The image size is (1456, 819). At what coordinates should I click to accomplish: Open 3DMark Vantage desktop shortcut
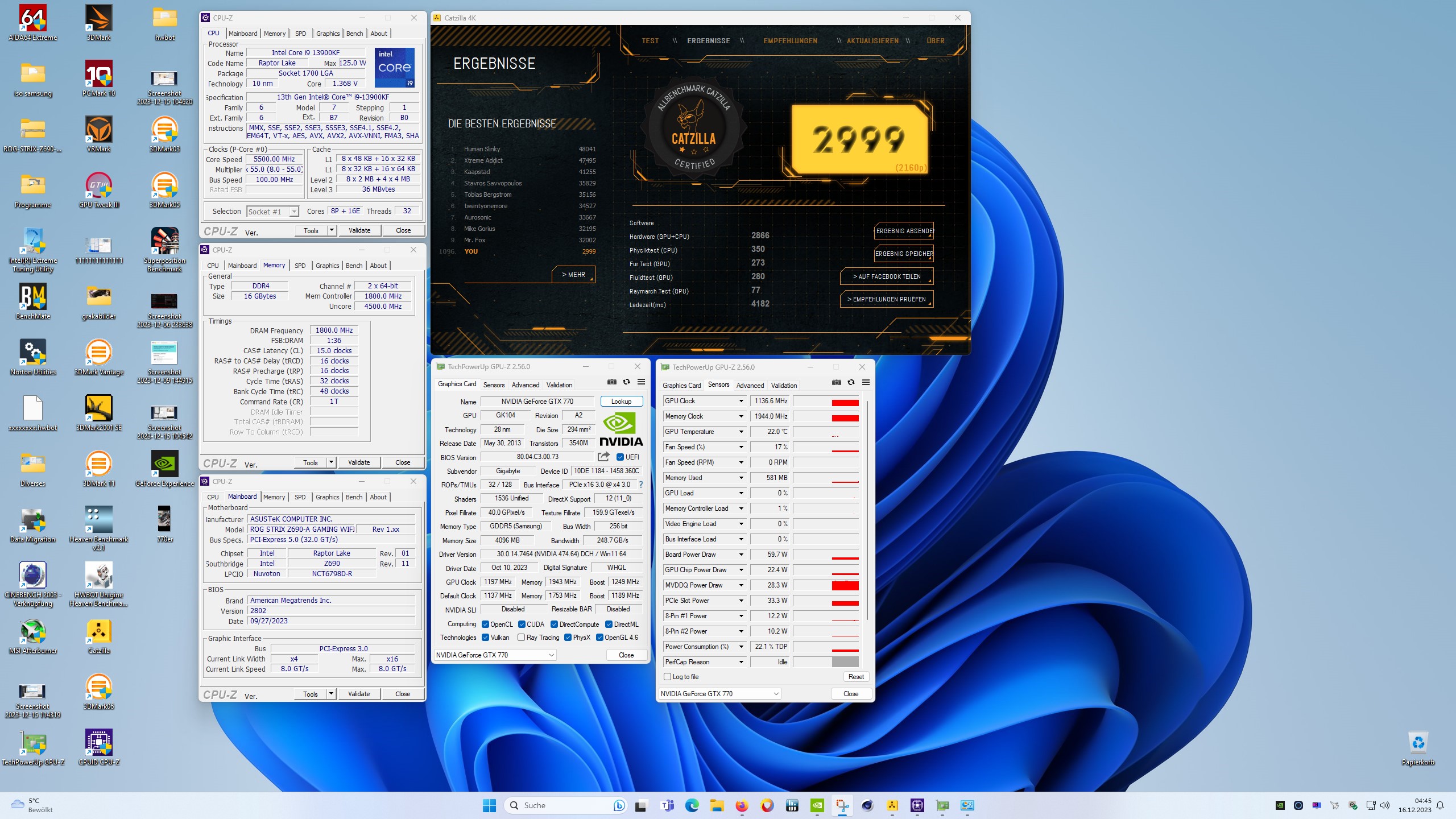98,358
